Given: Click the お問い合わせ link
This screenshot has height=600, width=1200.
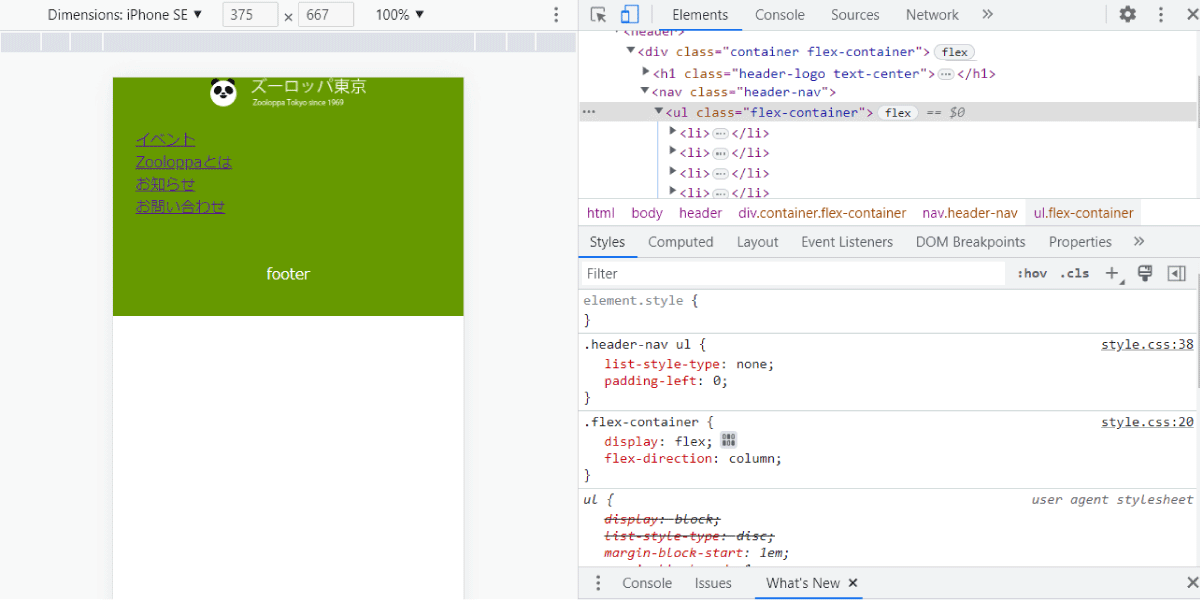Looking at the screenshot, I should point(181,206).
